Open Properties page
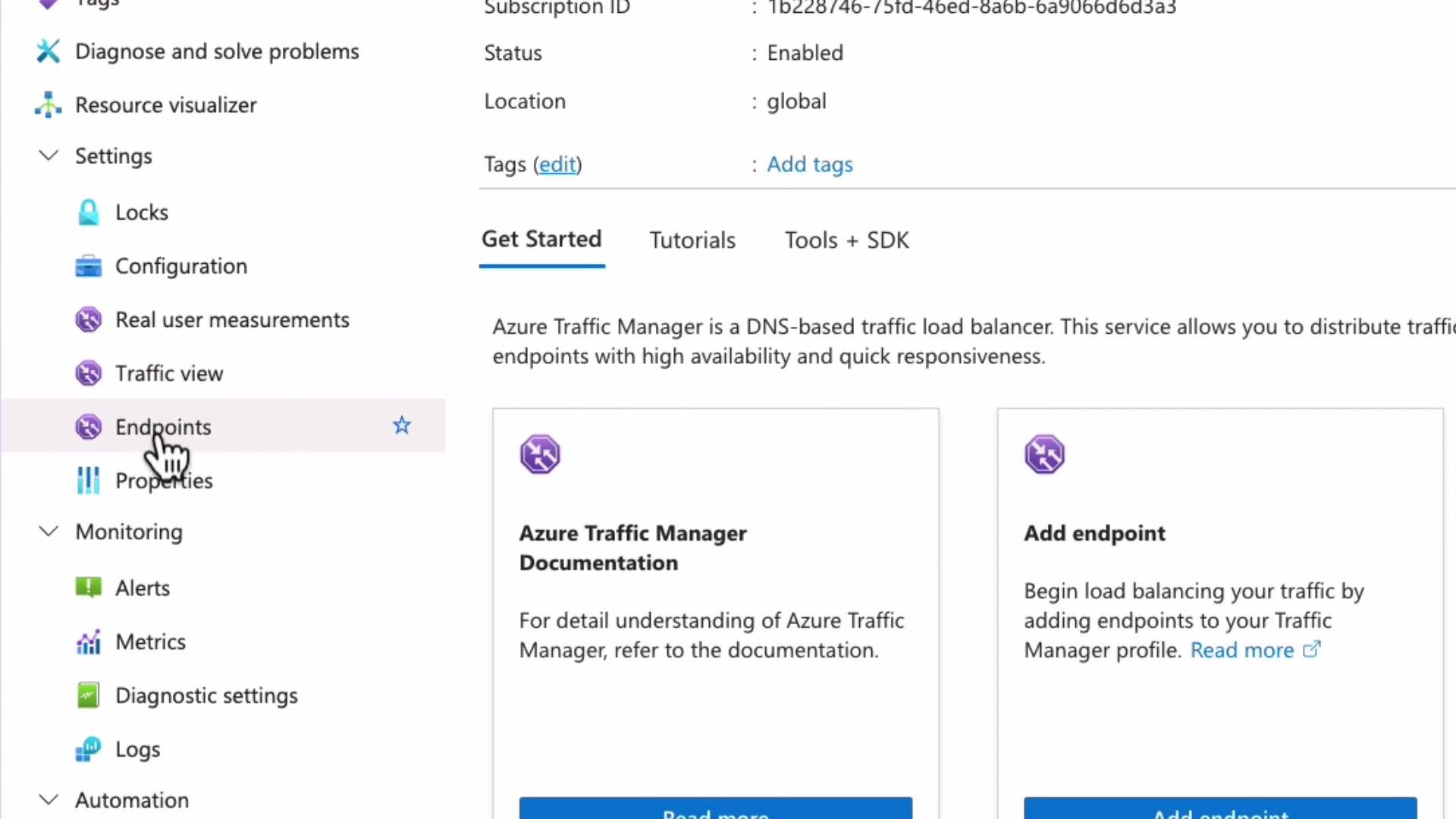The height and width of the screenshot is (819, 1456). coord(164,481)
